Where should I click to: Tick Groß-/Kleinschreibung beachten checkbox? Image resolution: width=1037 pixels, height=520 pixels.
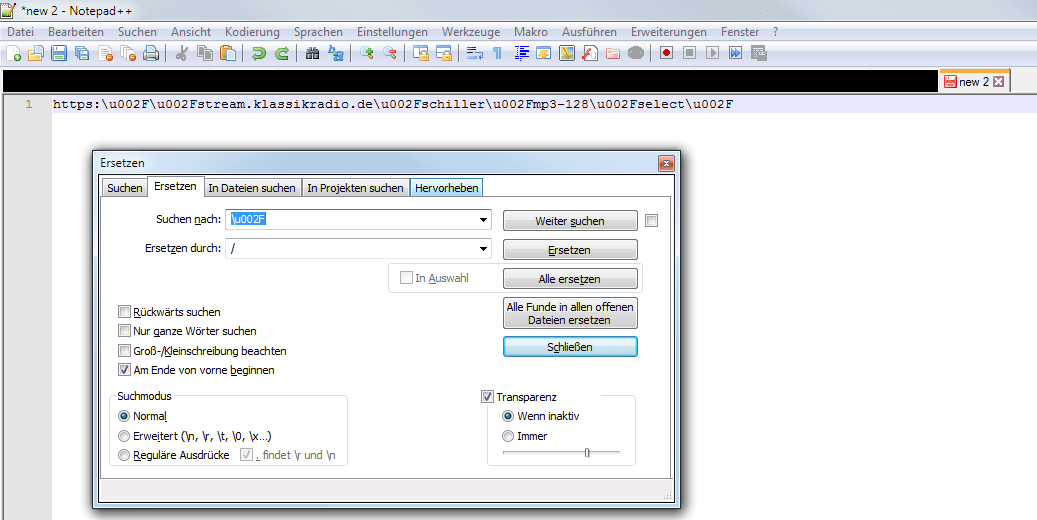[x=124, y=351]
